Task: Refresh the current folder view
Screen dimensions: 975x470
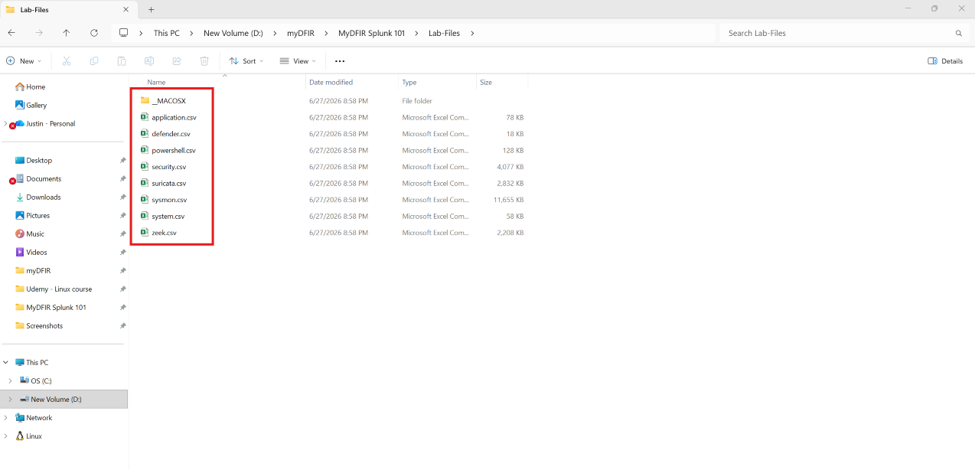Action: (x=94, y=33)
